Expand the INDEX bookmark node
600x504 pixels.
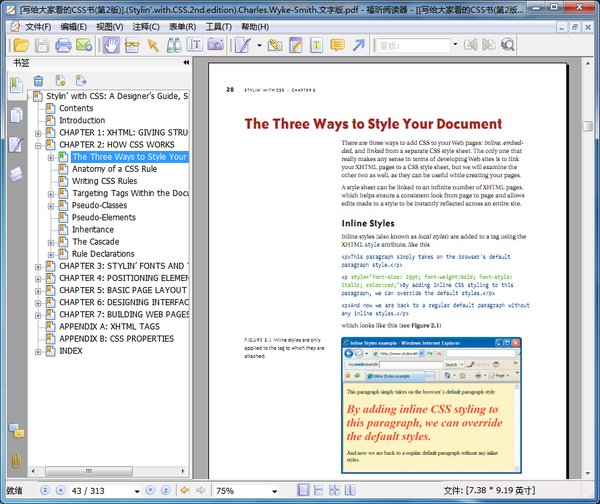tap(38, 351)
